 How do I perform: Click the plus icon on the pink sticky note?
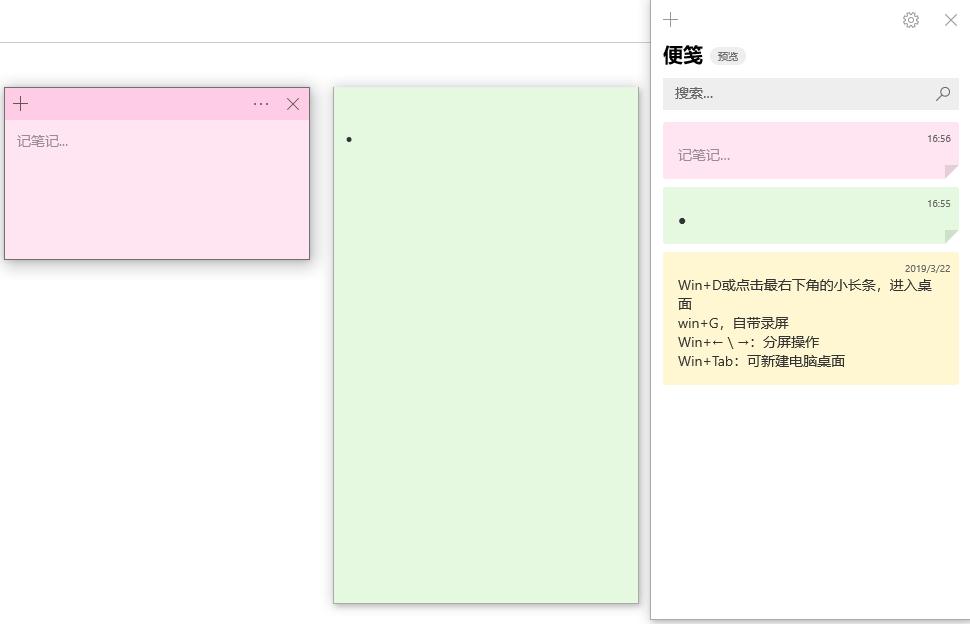click(x=20, y=103)
